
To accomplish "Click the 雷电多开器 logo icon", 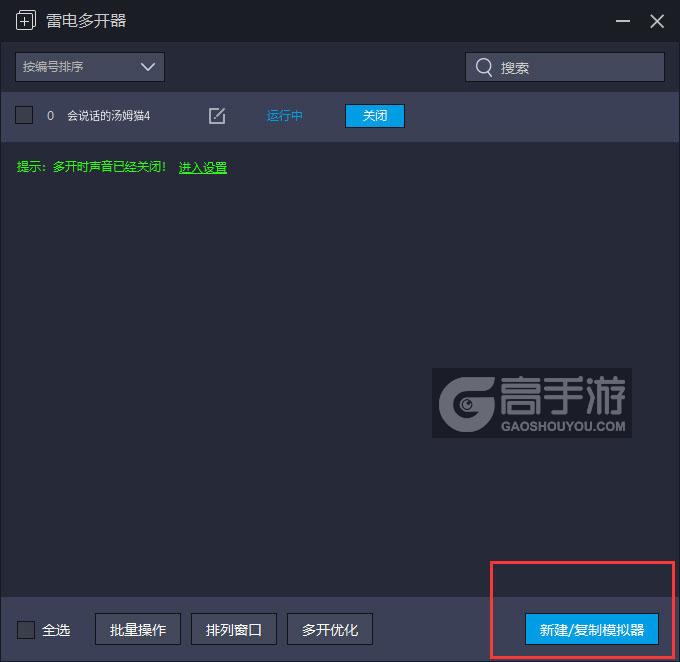I will click(x=26, y=20).
